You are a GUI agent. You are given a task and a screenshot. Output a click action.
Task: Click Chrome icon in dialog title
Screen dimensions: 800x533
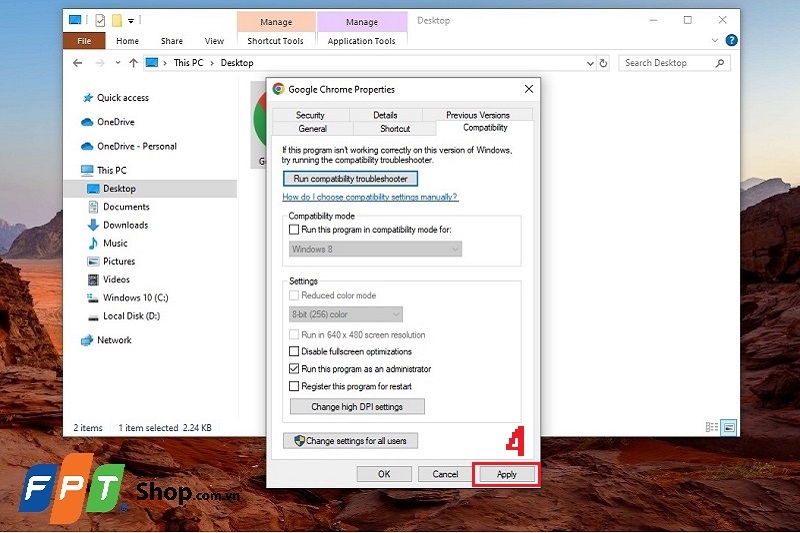tap(278, 89)
